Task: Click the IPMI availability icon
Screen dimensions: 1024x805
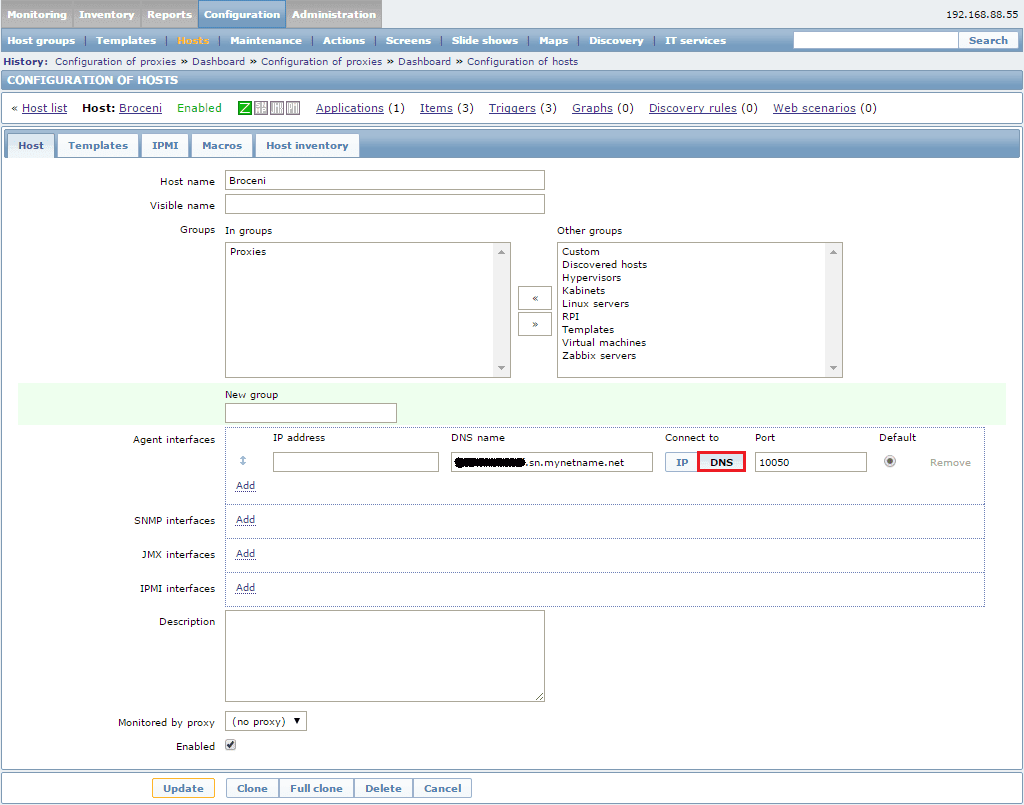Action: (293, 108)
